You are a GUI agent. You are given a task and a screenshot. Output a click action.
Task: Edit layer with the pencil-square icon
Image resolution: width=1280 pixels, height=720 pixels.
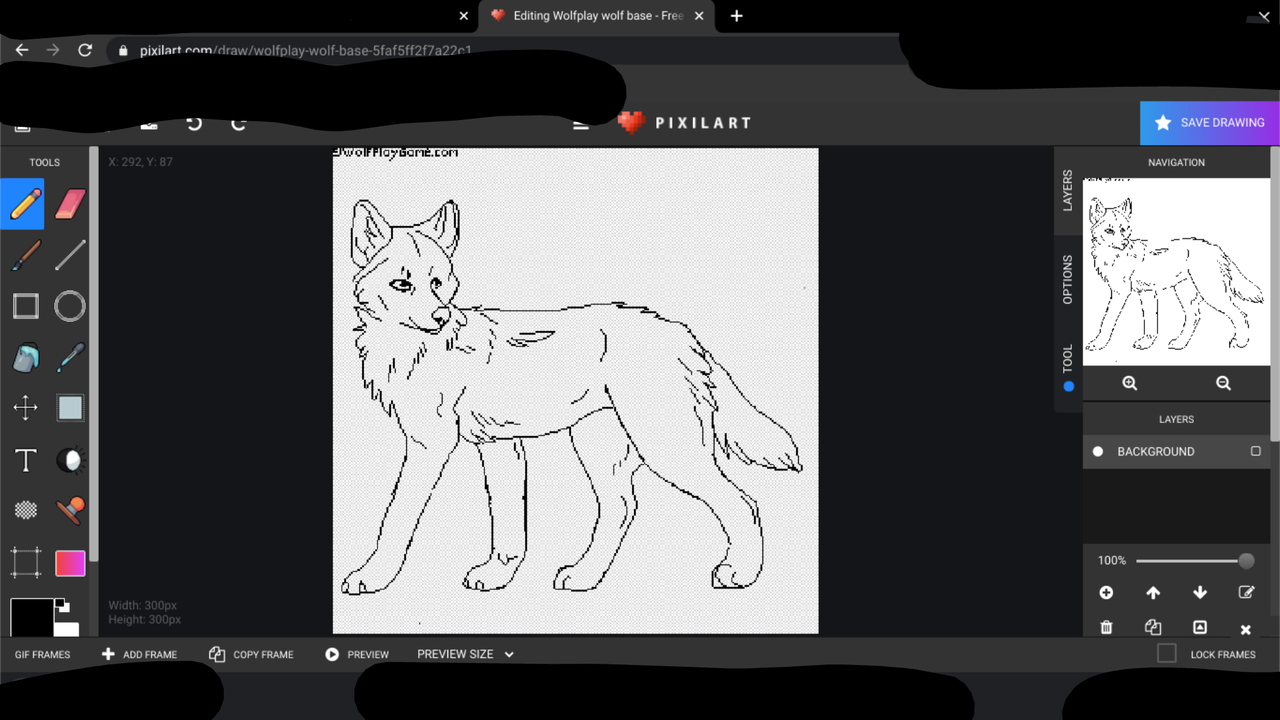(x=1246, y=593)
